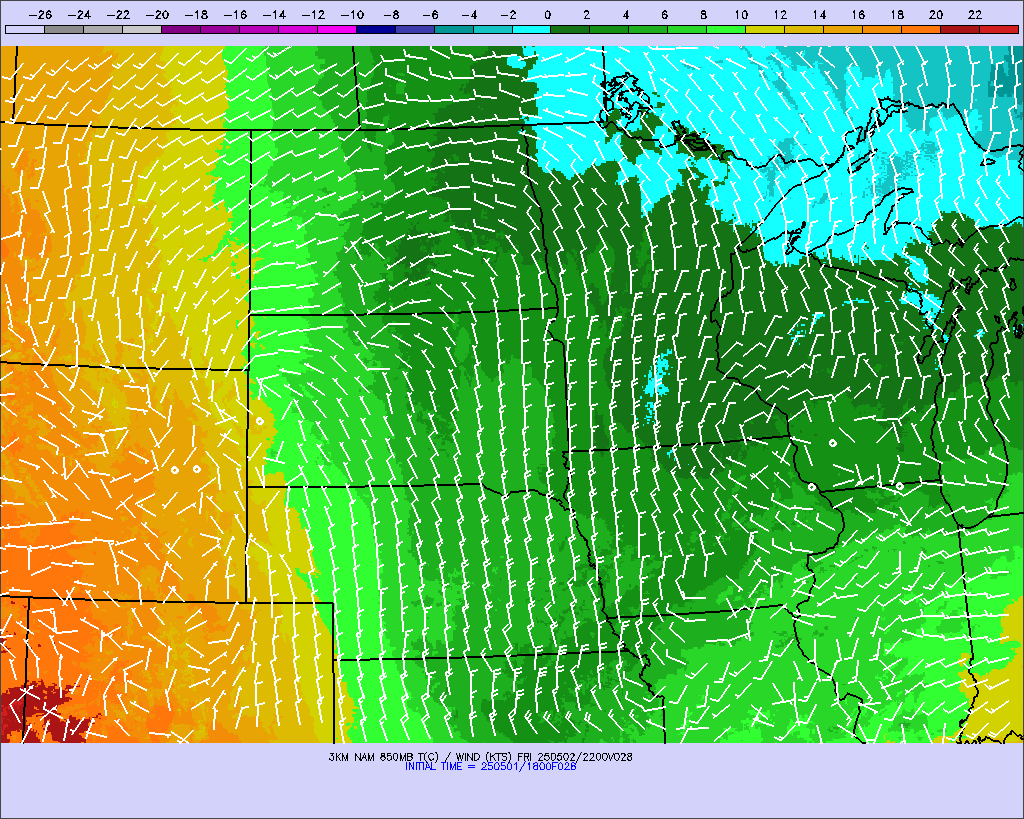Click the "-8" legend label
Image resolution: width=1024 pixels, height=819 pixels.
(x=391, y=15)
